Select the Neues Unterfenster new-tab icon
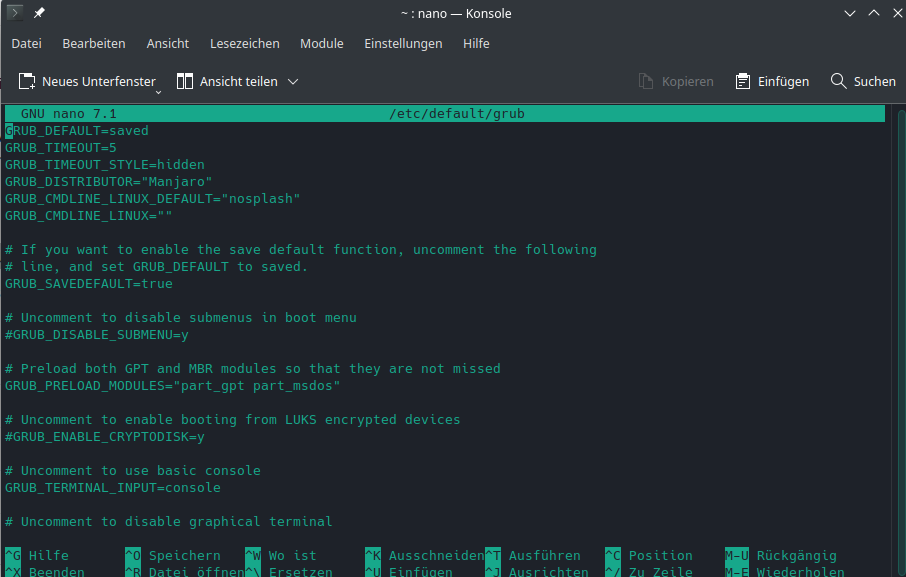Viewport: 906px width, 577px height. click(x=28, y=81)
